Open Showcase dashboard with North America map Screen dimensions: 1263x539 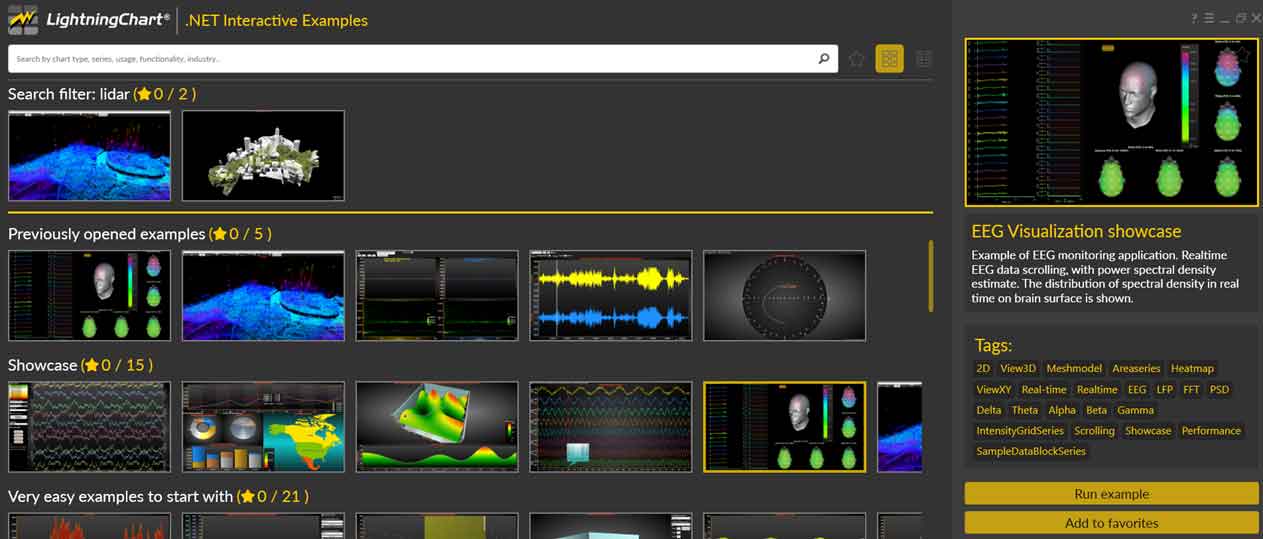pyautogui.click(x=263, y=426)
